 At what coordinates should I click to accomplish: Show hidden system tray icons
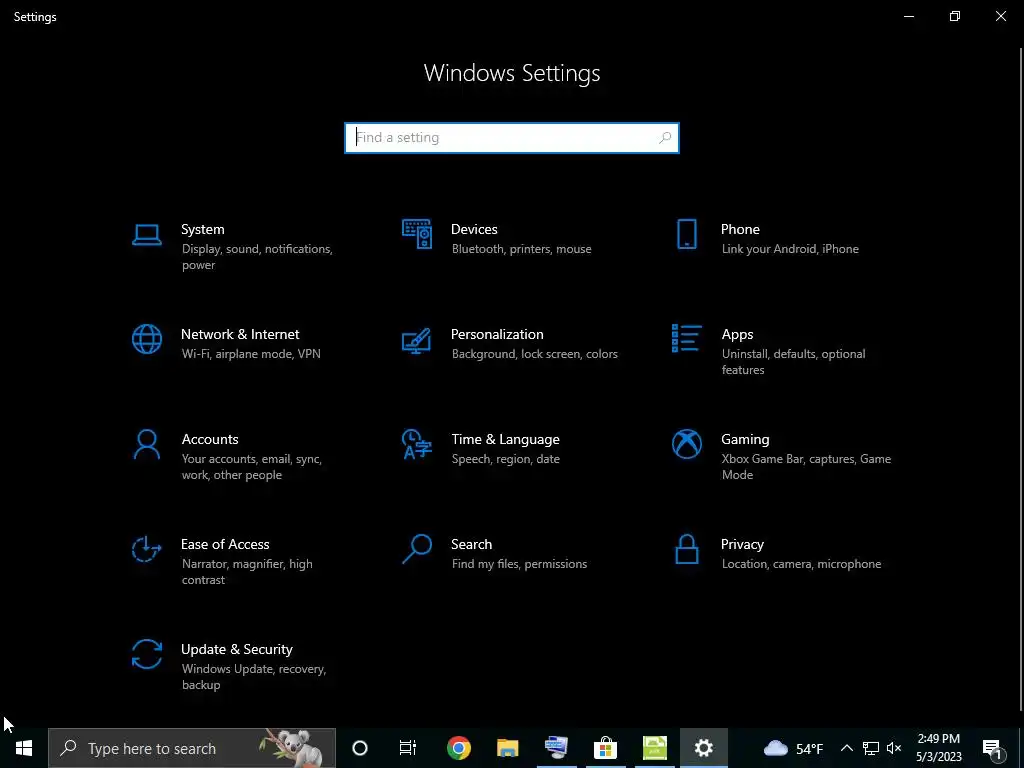tap(846, 748)
